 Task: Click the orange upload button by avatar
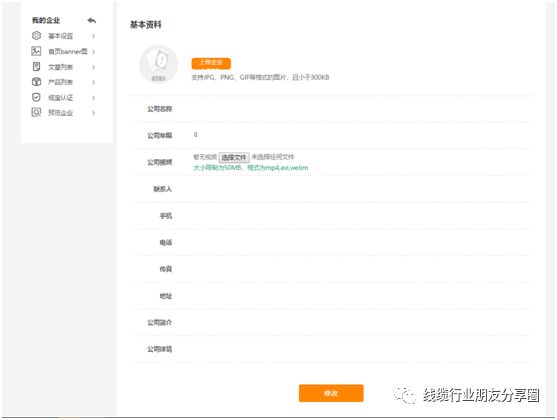click(x=211, y=63)
